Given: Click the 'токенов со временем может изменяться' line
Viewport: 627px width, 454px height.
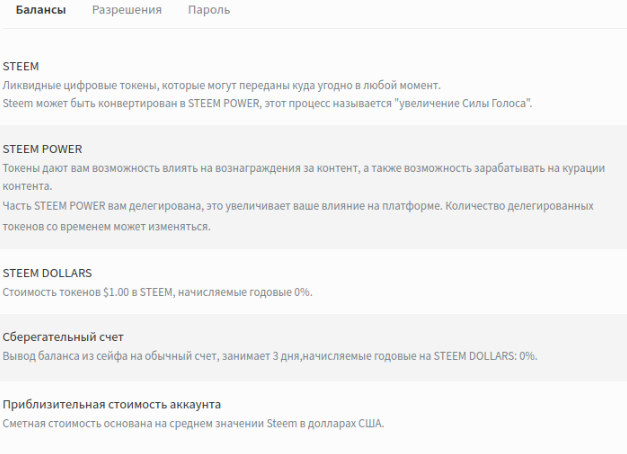Looking at the screenshot, I should coord(107,226).
